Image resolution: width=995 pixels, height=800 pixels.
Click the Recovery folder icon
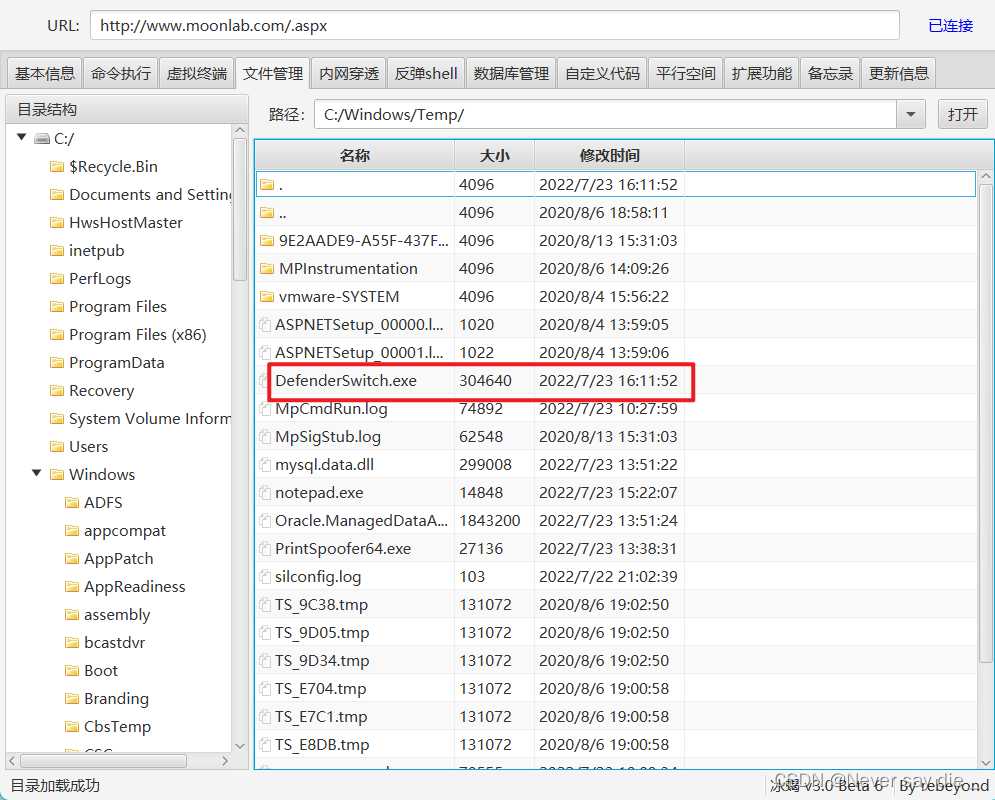point(57,391)
